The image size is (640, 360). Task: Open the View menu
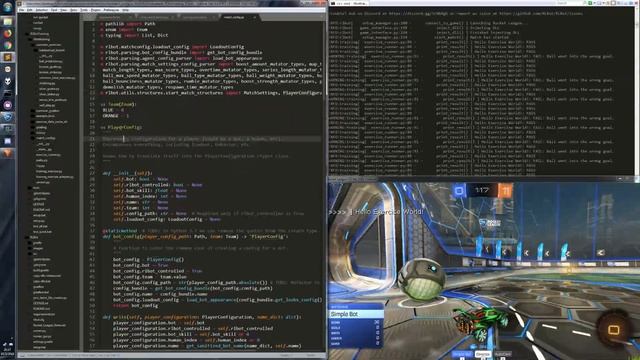point(64,10)
